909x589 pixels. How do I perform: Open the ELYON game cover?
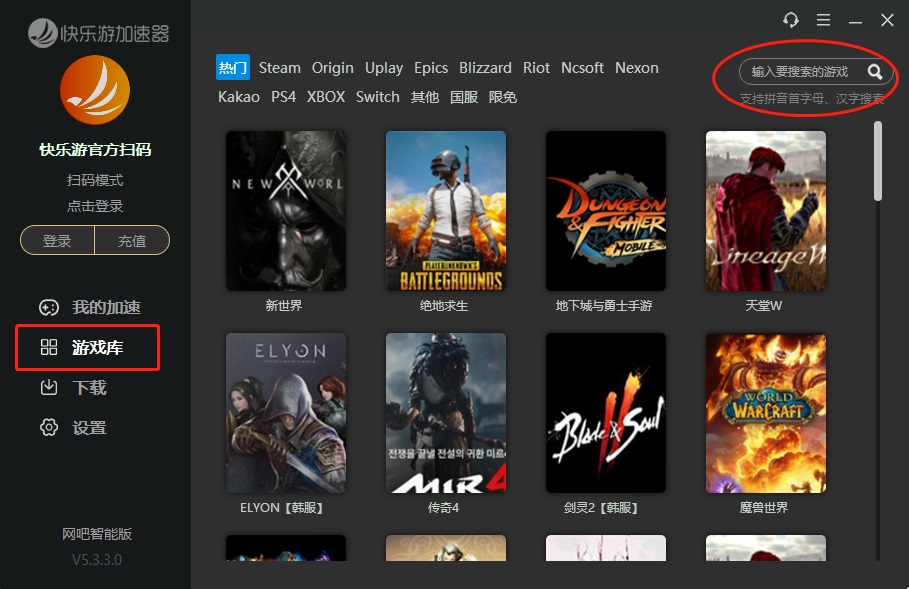(286, 413)
